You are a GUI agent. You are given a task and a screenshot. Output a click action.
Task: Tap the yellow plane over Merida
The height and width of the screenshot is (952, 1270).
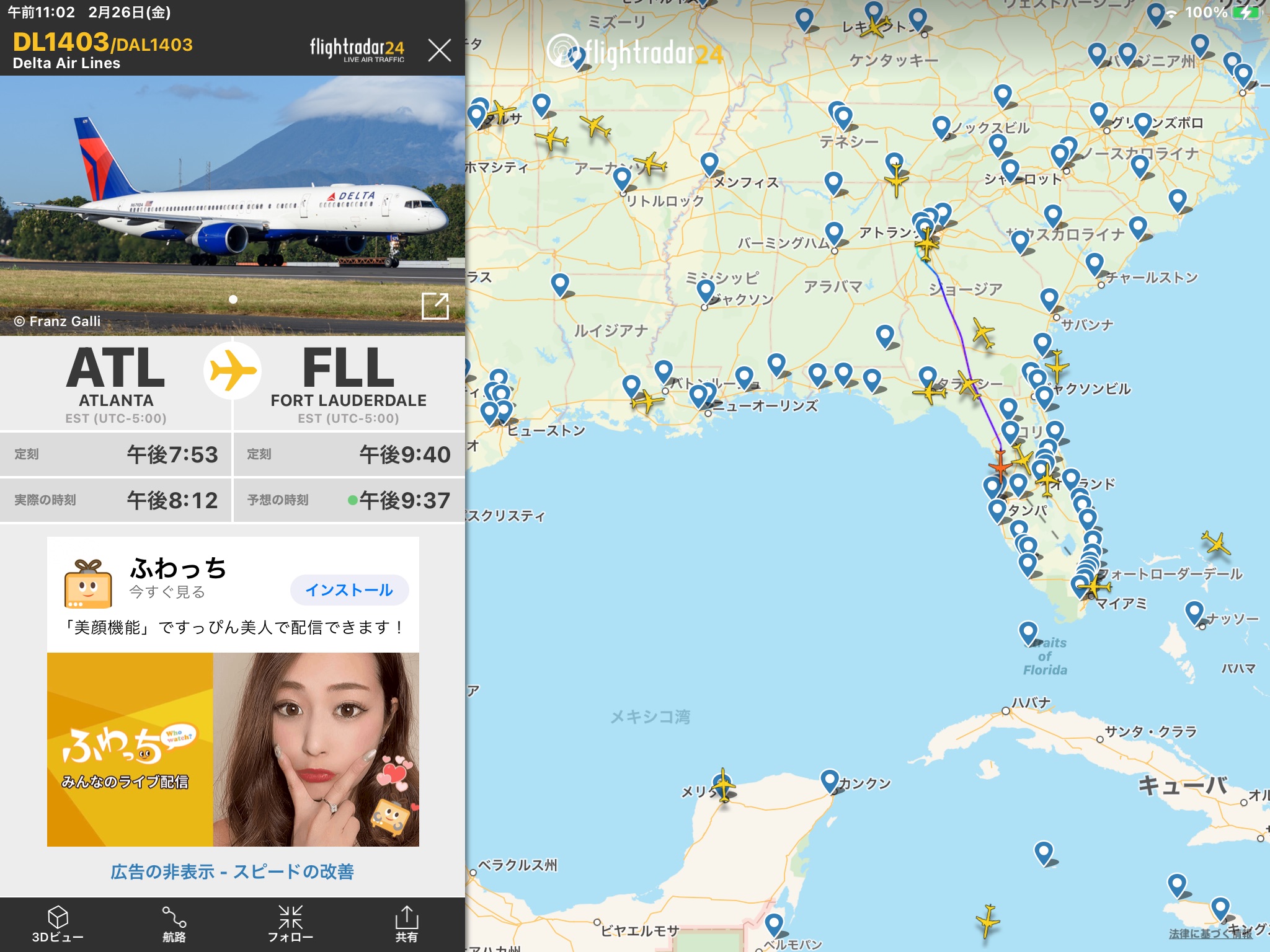(x=723, y=786)
